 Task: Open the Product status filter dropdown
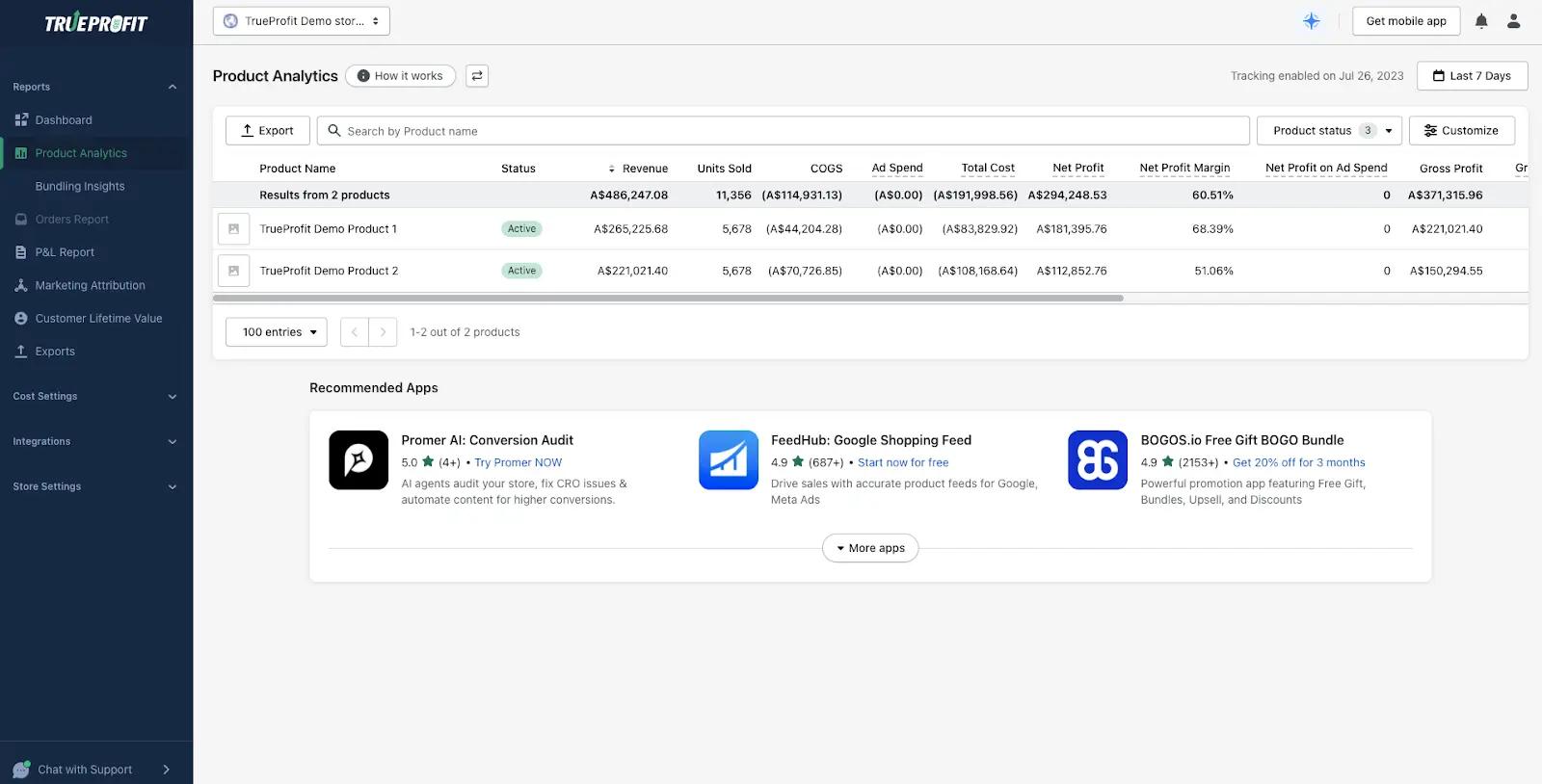[x=1329, y=131]
